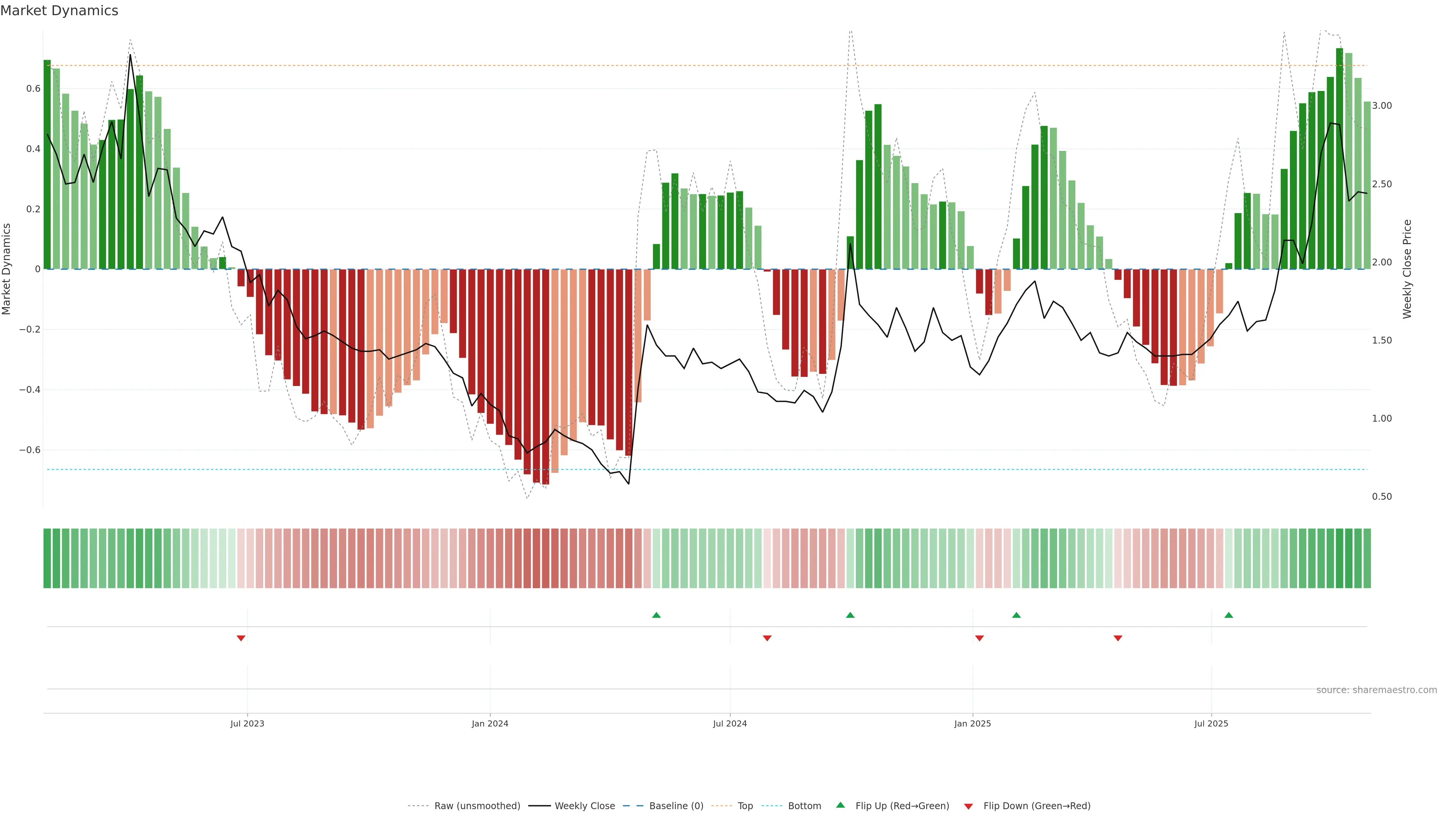Click the Market Dynamics chart title

pyautogui.click(x=60, y=11)
